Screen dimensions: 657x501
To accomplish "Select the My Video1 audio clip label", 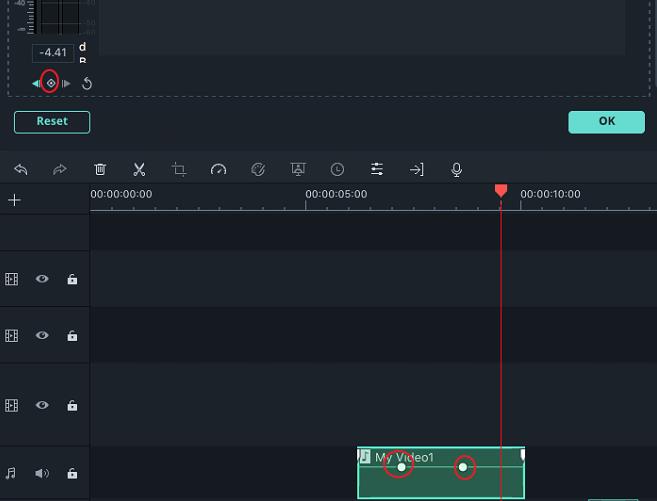I will point(404,457).
